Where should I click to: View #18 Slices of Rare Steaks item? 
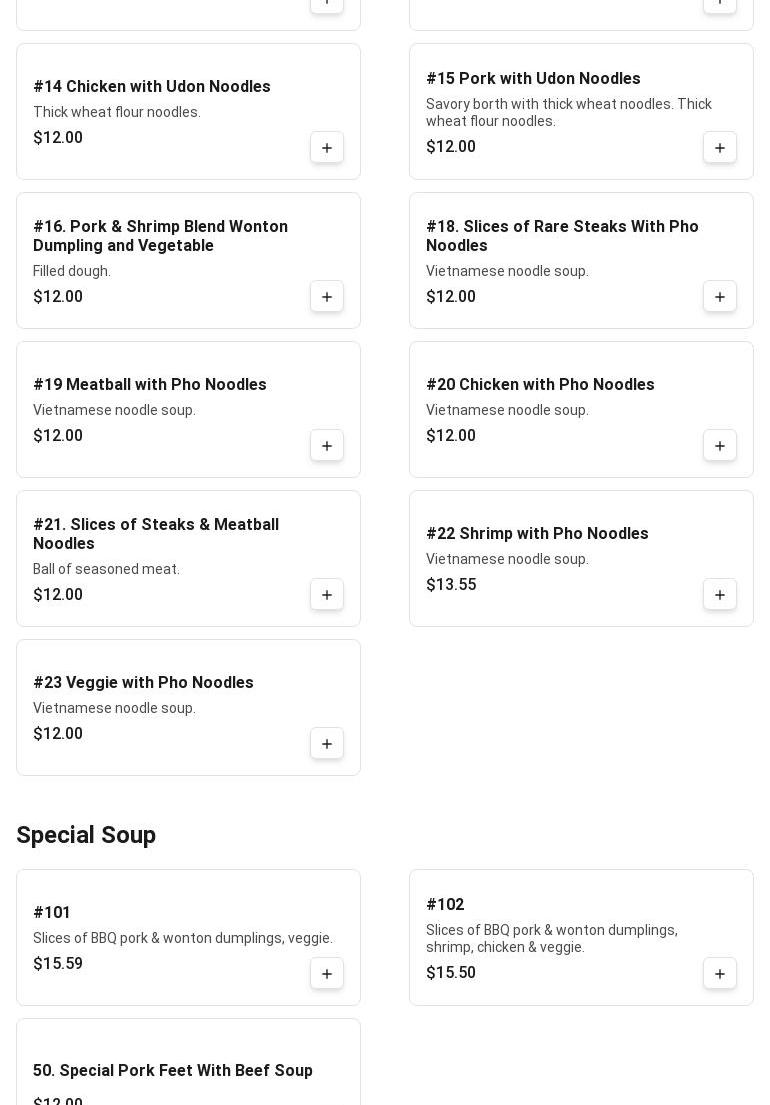pyautogui.click(x=562, y=235)
